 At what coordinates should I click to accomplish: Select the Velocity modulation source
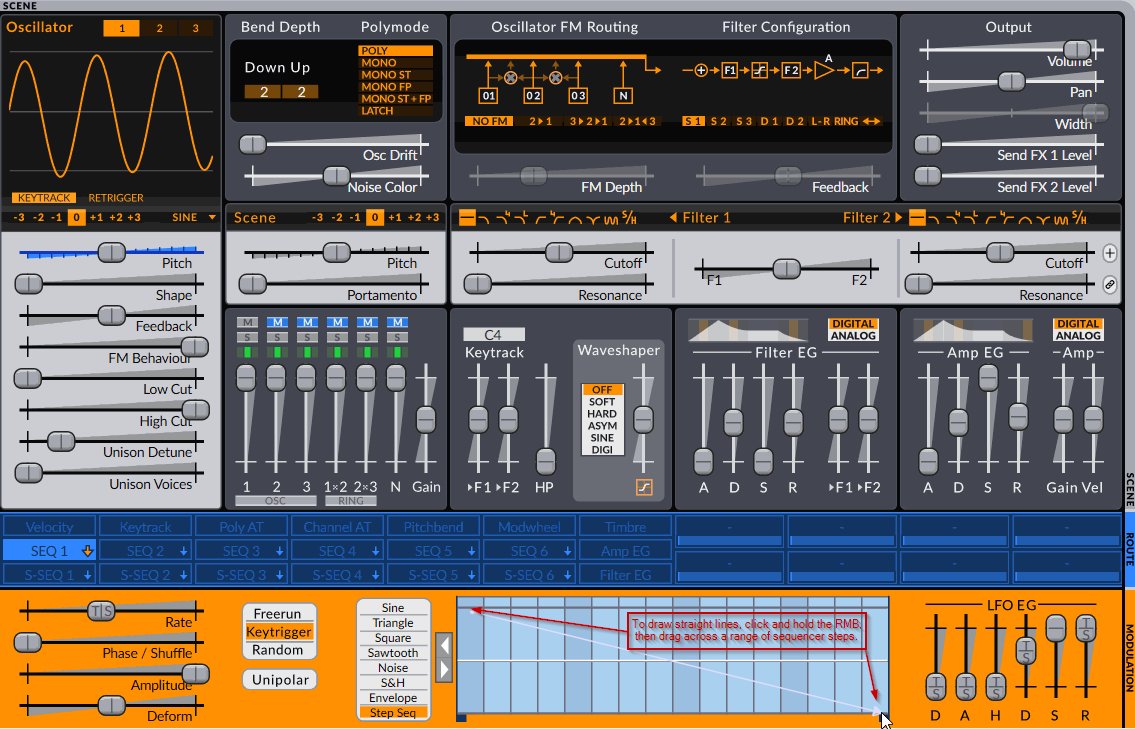tap(49, 527)
